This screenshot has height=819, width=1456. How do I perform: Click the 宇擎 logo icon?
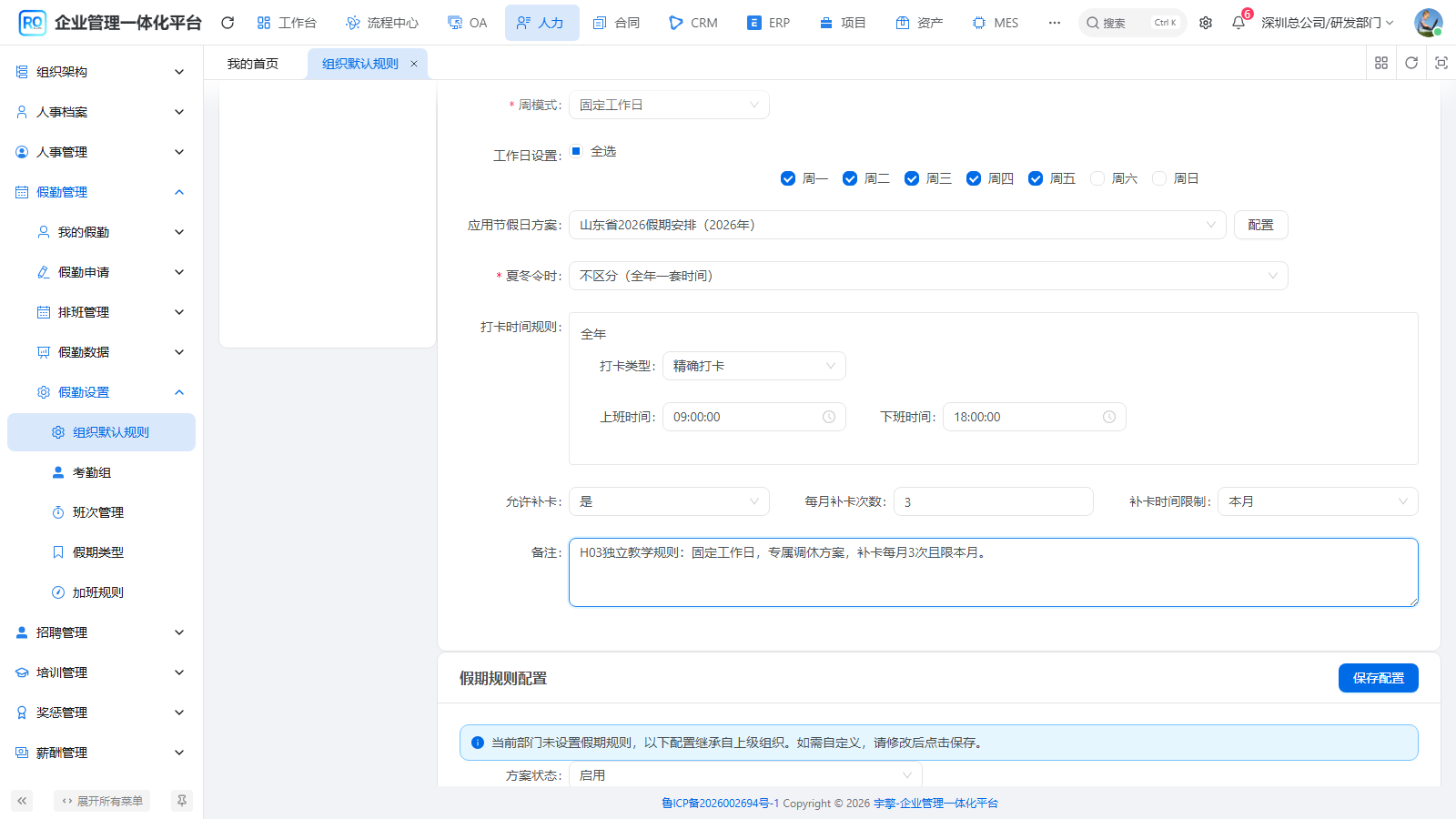[32, 23]
